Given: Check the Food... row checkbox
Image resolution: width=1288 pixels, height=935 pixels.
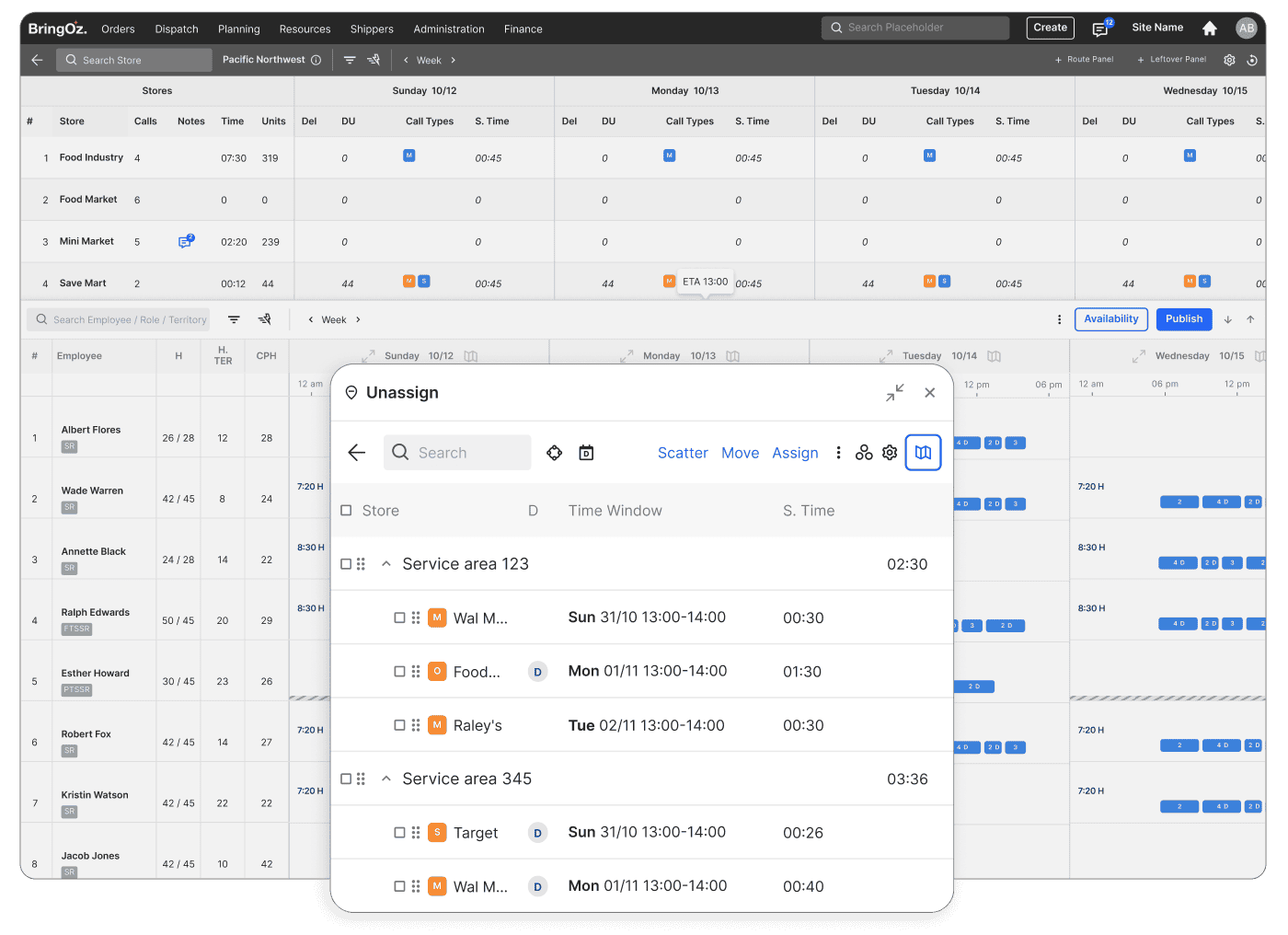Looking at the screenshot, I should [x=399, y=672].
